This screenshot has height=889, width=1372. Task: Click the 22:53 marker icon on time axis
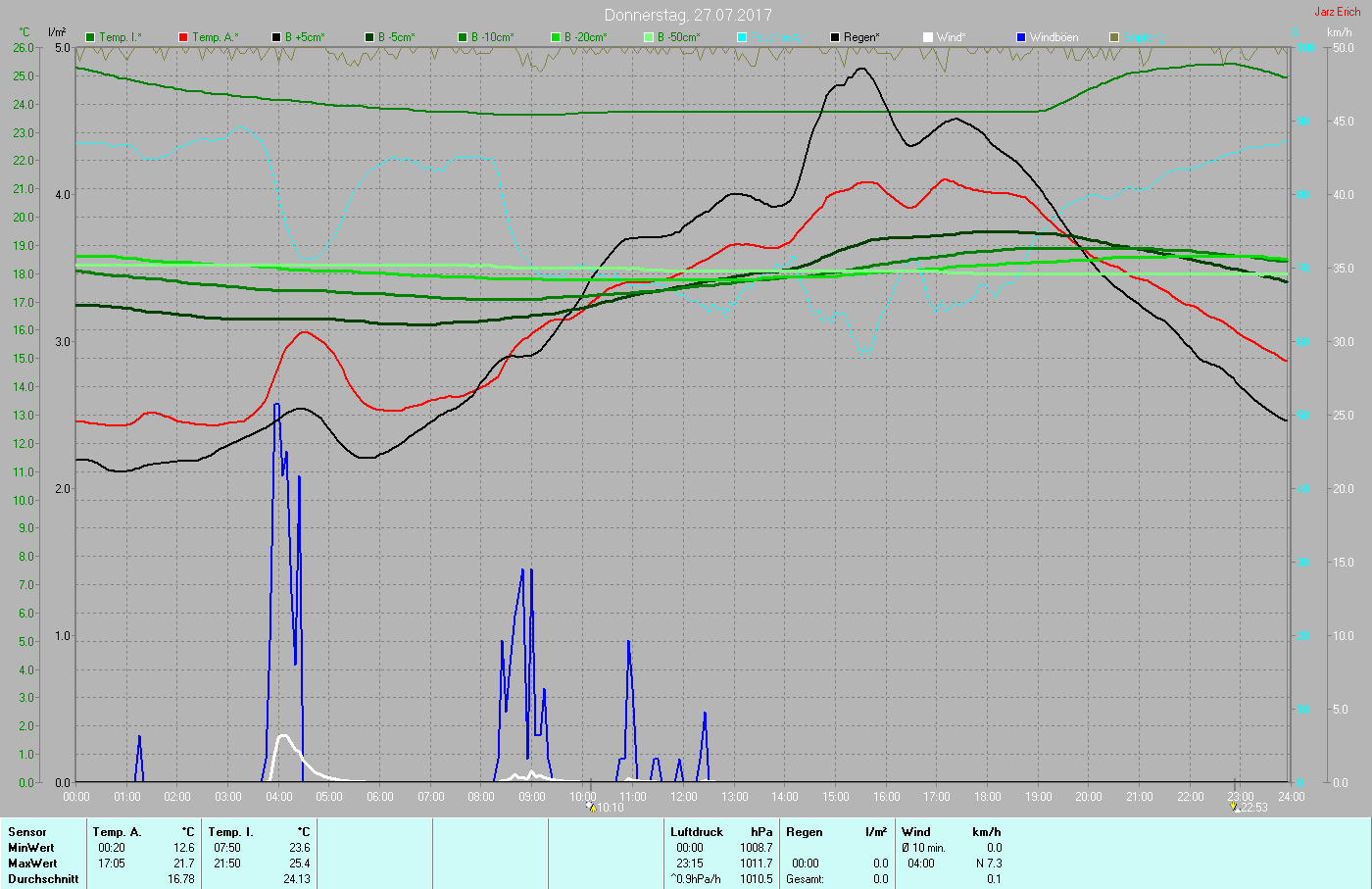1236,807
